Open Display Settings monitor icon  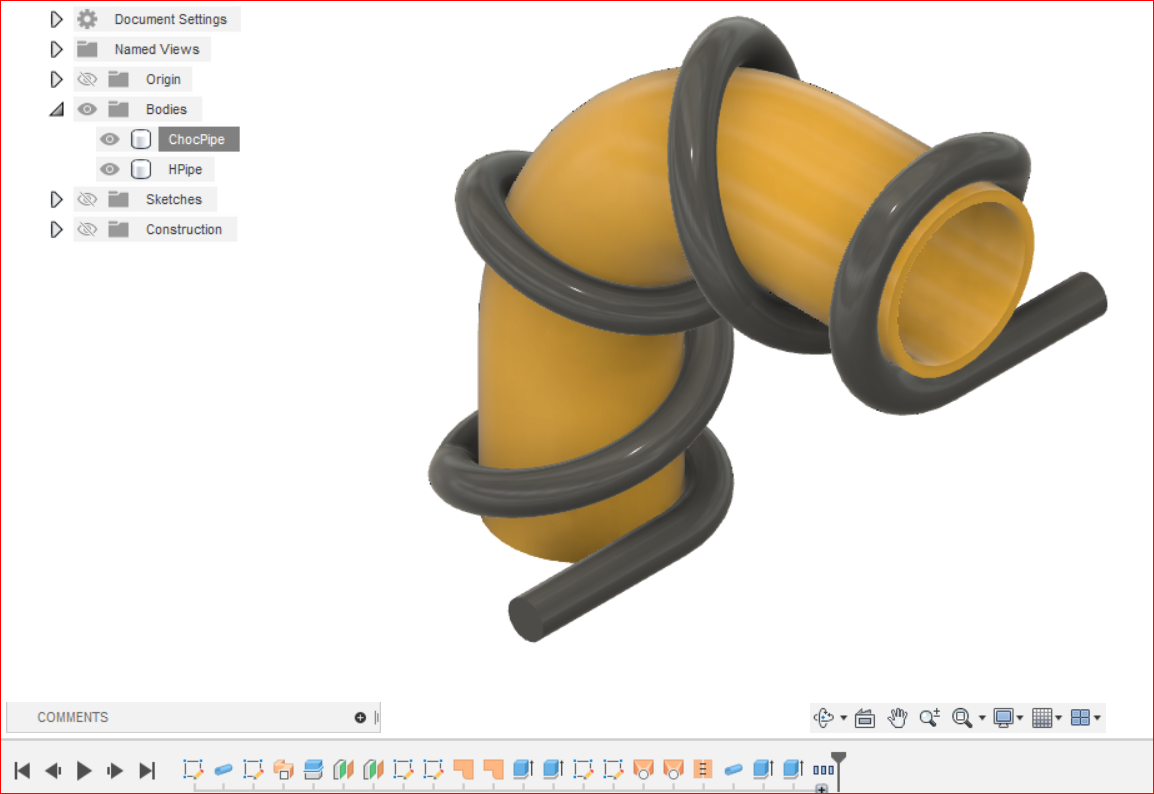click(1003, 717)
